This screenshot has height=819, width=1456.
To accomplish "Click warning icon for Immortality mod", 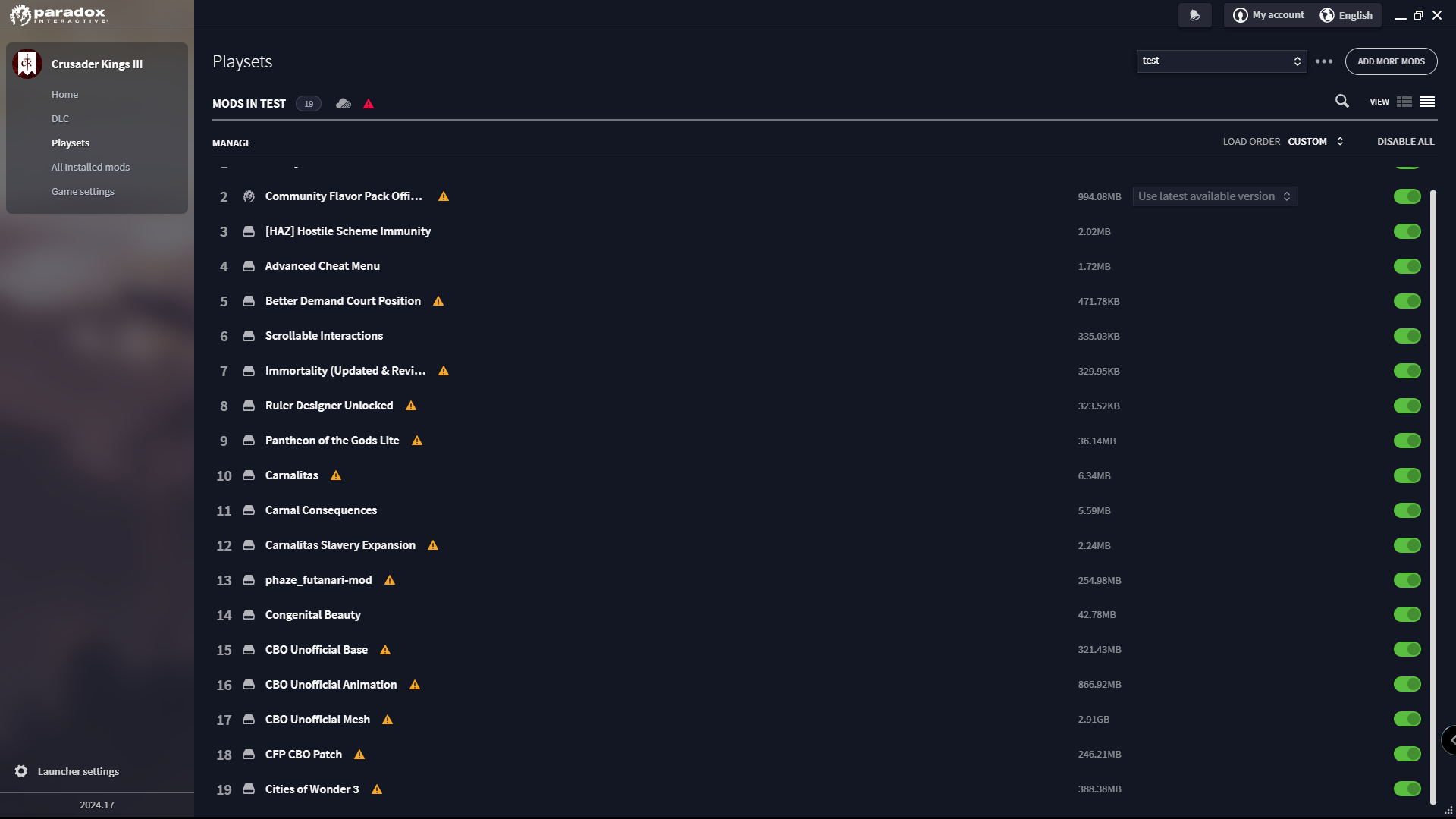I will [444, 371].
